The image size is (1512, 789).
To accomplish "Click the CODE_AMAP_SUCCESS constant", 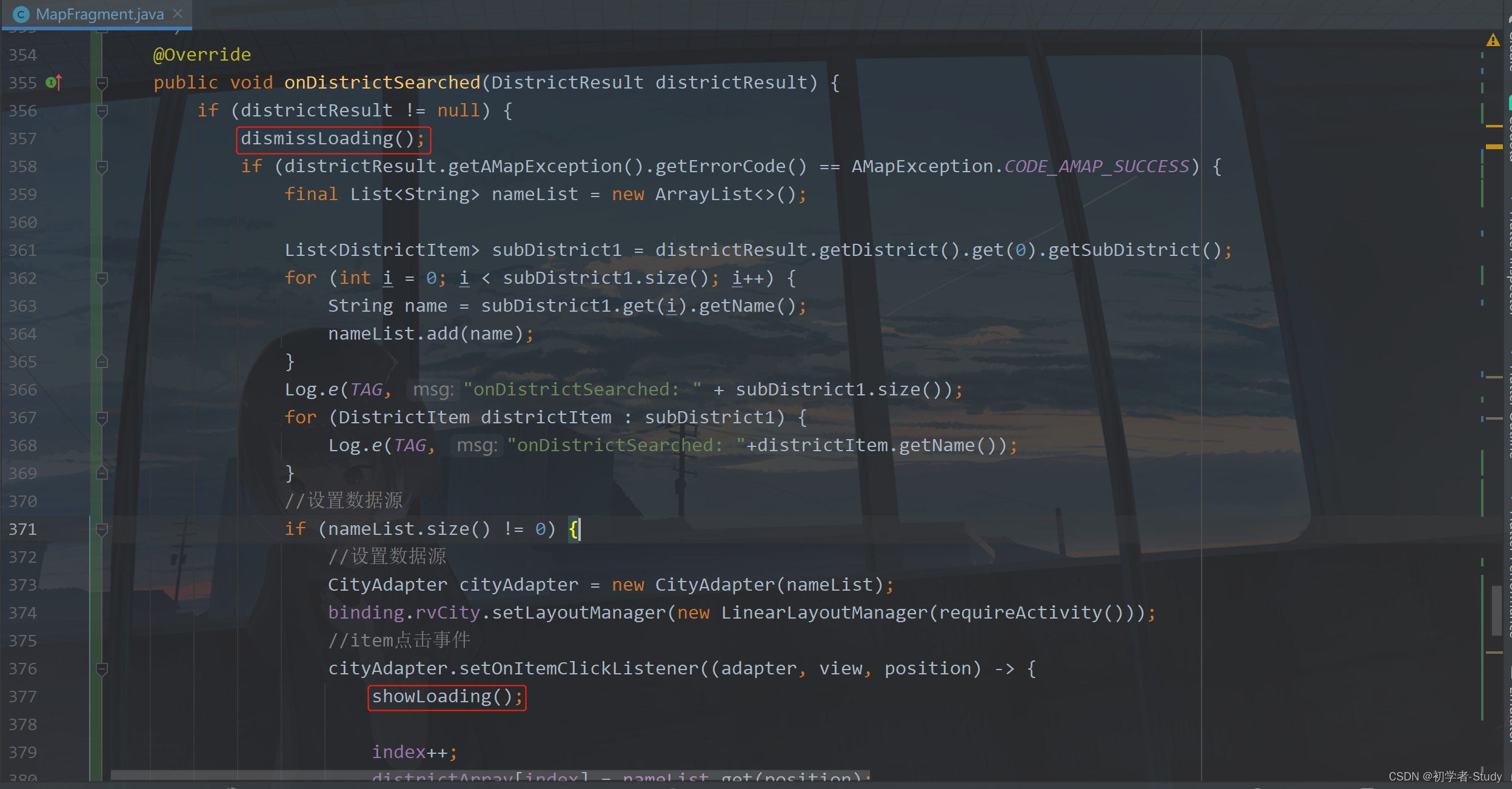I will click(1096, 166).
